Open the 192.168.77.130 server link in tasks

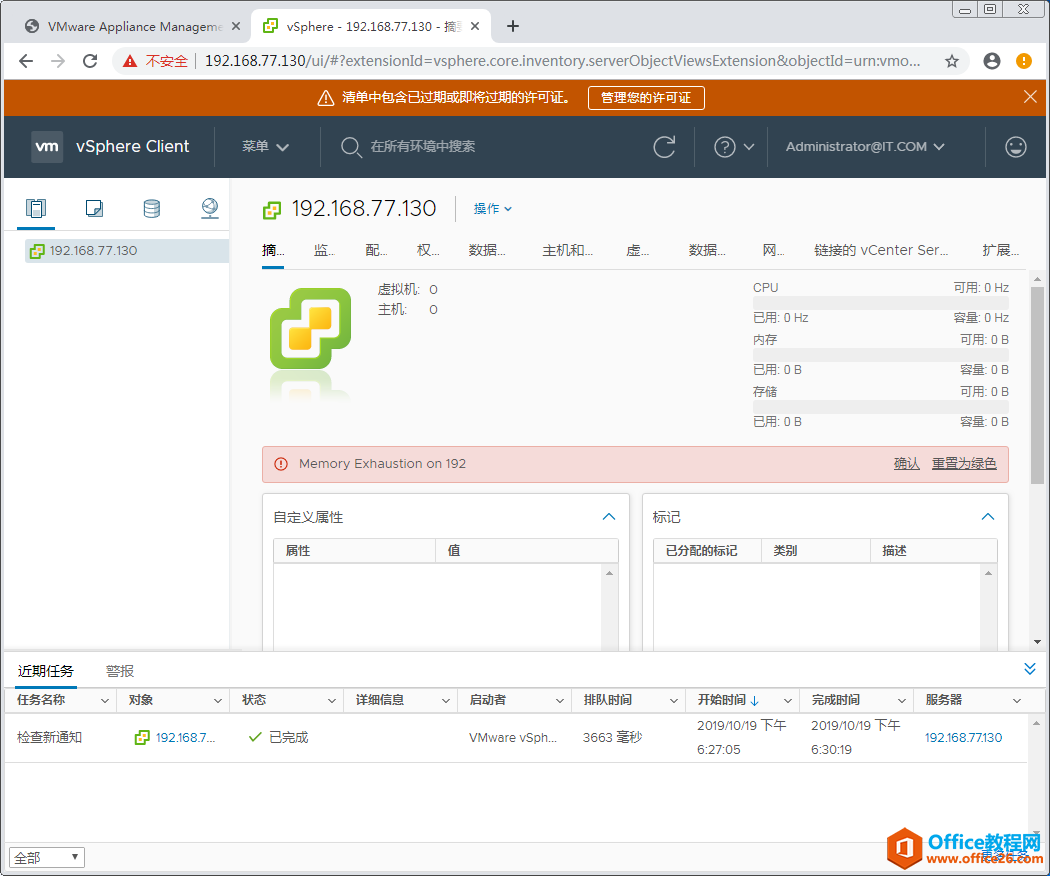(963, 737)
